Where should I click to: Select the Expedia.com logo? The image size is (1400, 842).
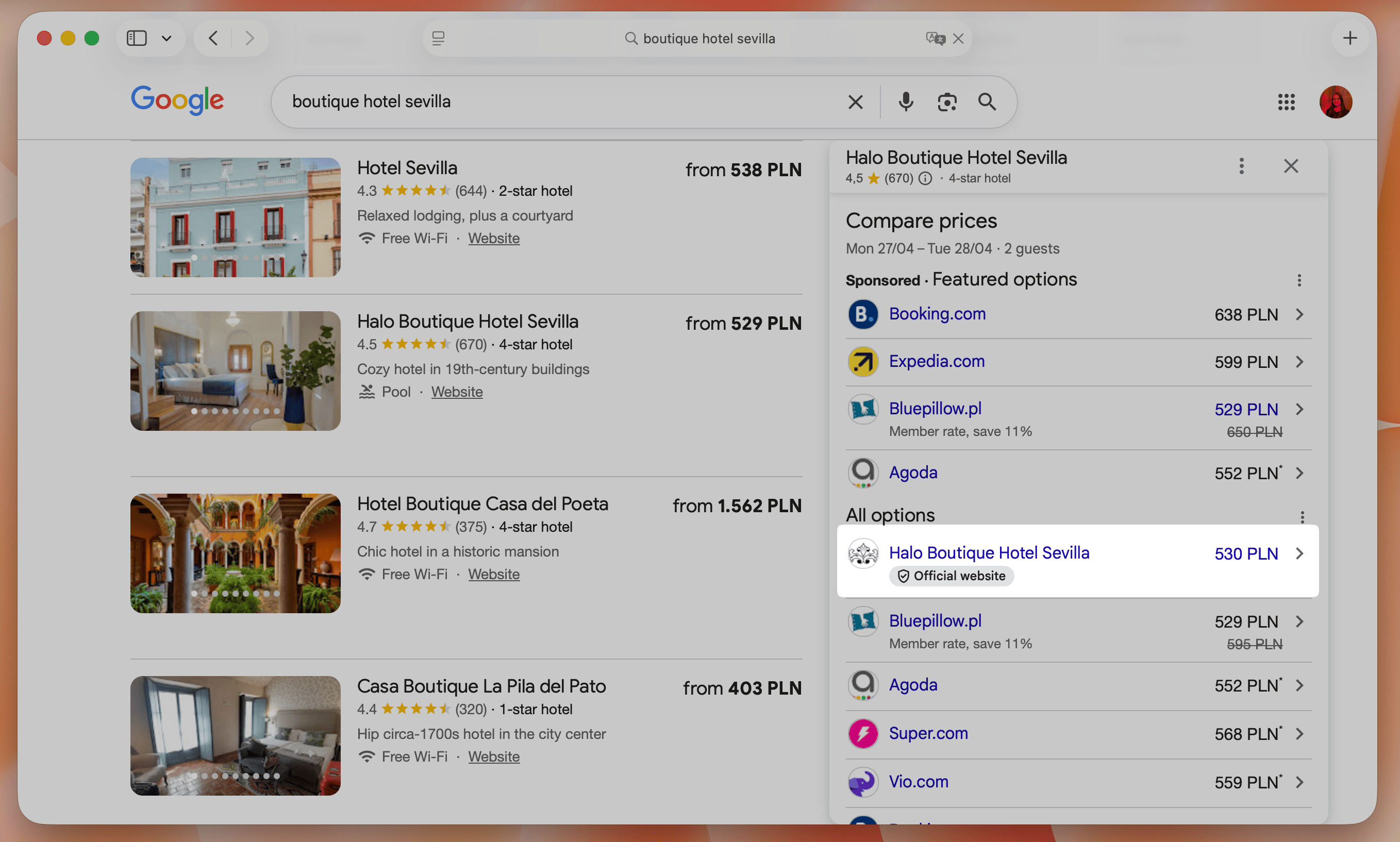pos(862,361)
